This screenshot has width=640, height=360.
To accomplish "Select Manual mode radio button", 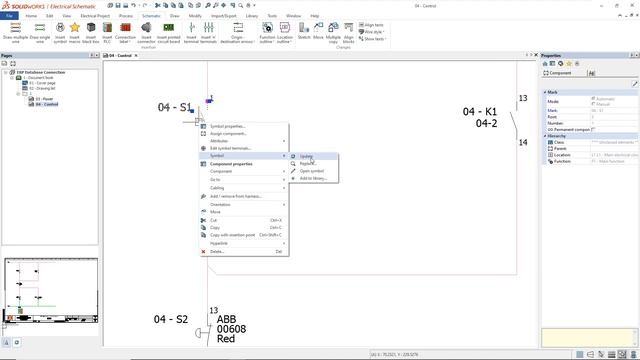I will point(593,104).
